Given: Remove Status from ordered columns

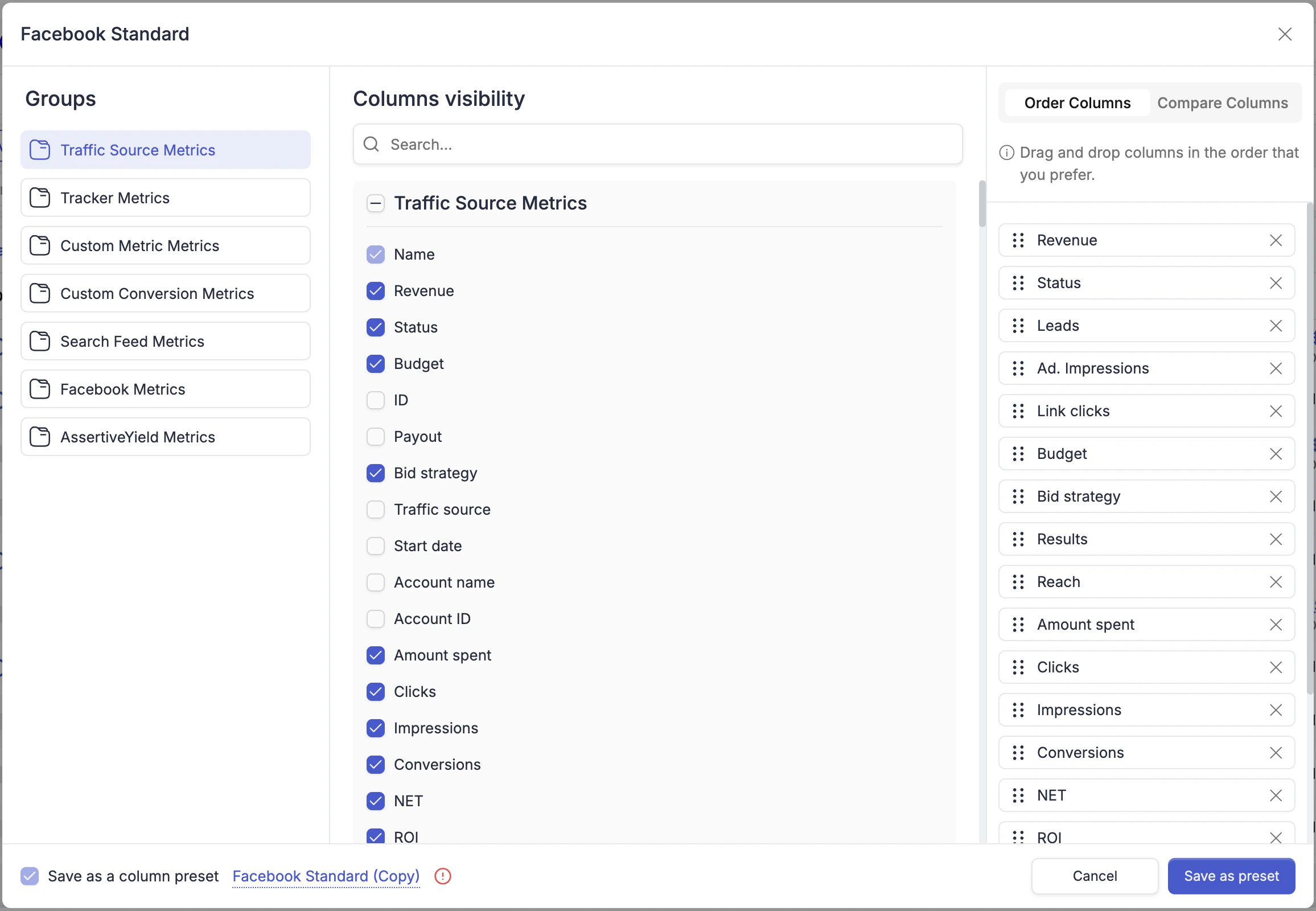Looking at the screenshot, I should click(1276, 283).
